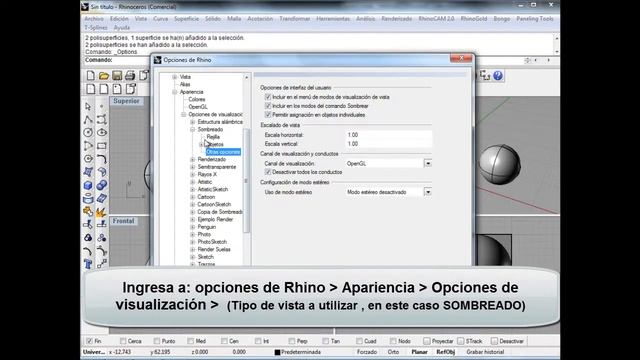Enable the Perp object snap
Viewport: 640px width, 360px height.
(x=291, y=341)
